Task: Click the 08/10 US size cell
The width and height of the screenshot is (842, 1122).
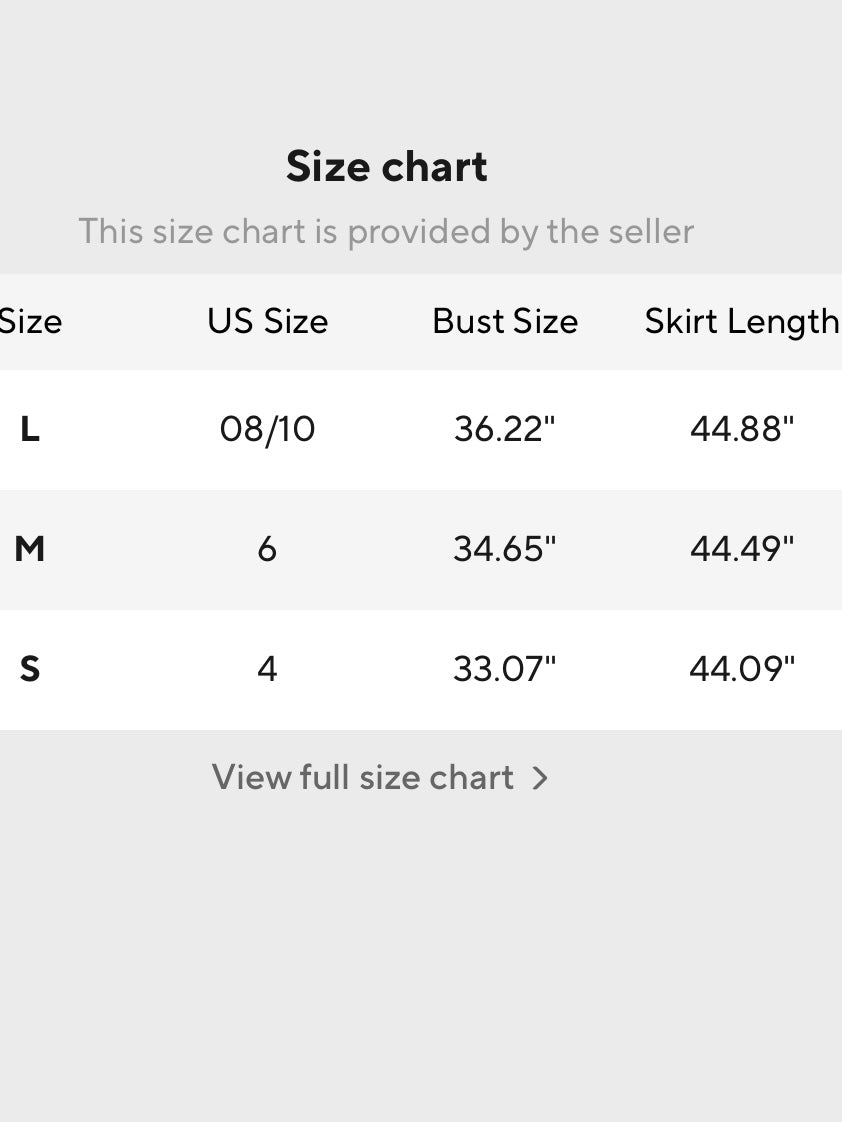Action: 267,429
